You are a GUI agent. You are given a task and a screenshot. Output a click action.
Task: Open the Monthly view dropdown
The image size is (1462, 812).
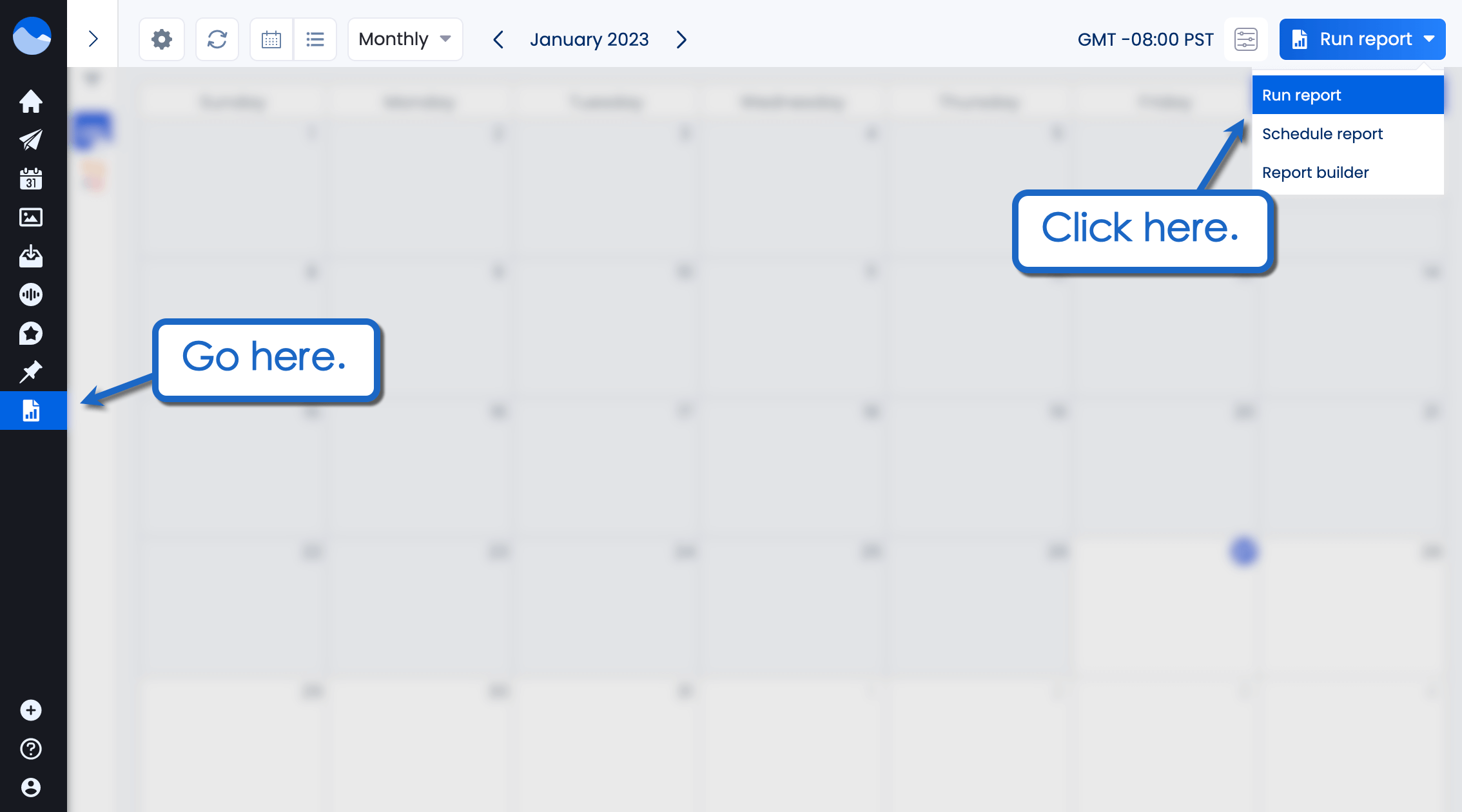405,39
